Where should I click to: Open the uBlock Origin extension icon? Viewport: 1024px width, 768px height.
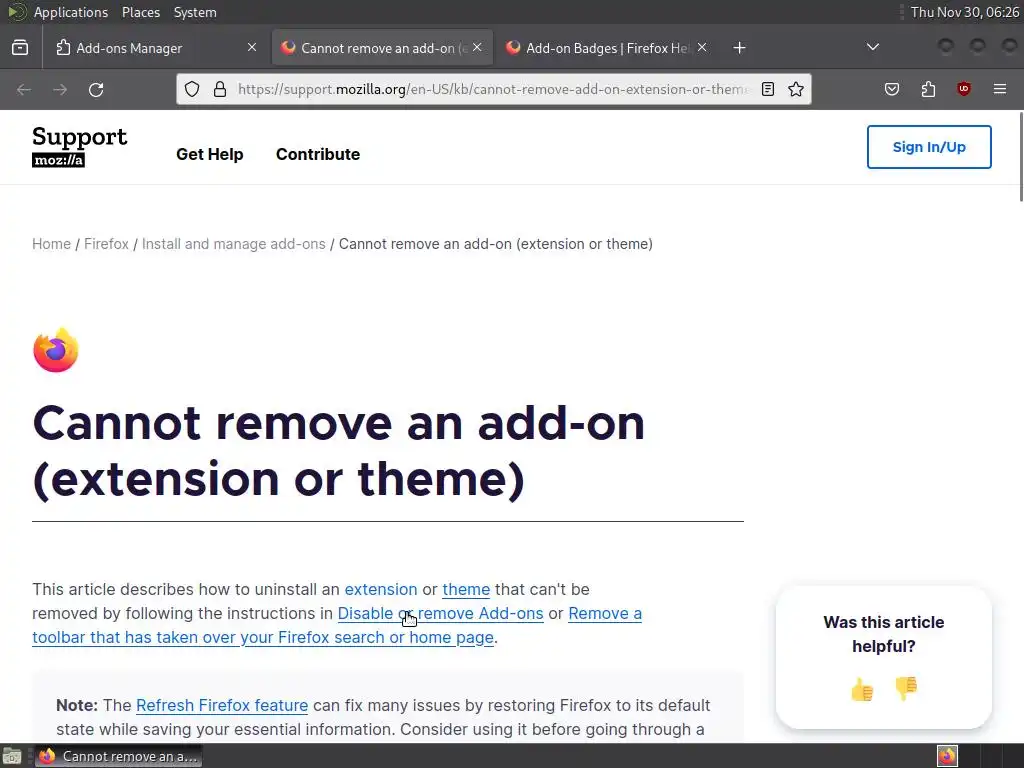964,89
